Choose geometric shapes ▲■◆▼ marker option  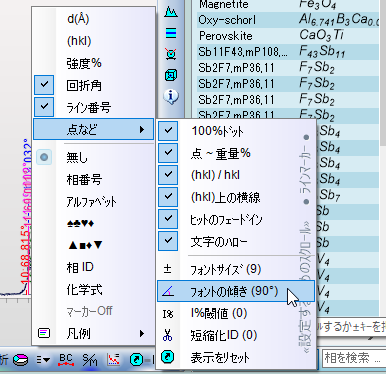tap(93, 245)
